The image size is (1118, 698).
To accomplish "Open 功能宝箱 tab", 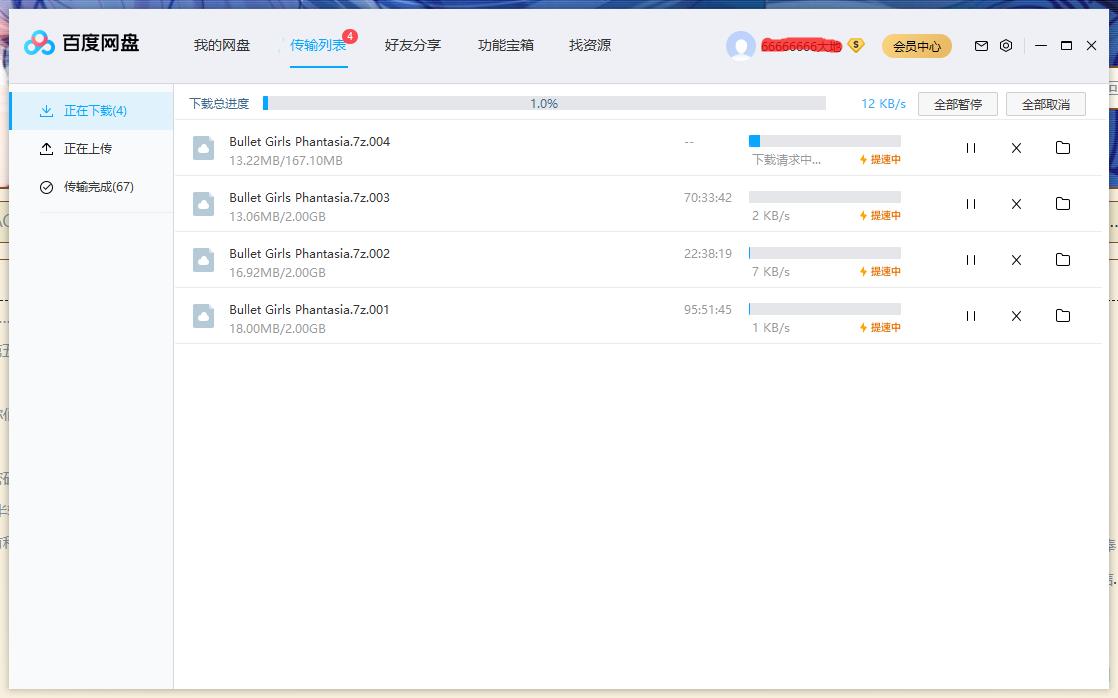I will tap(506, 46).
